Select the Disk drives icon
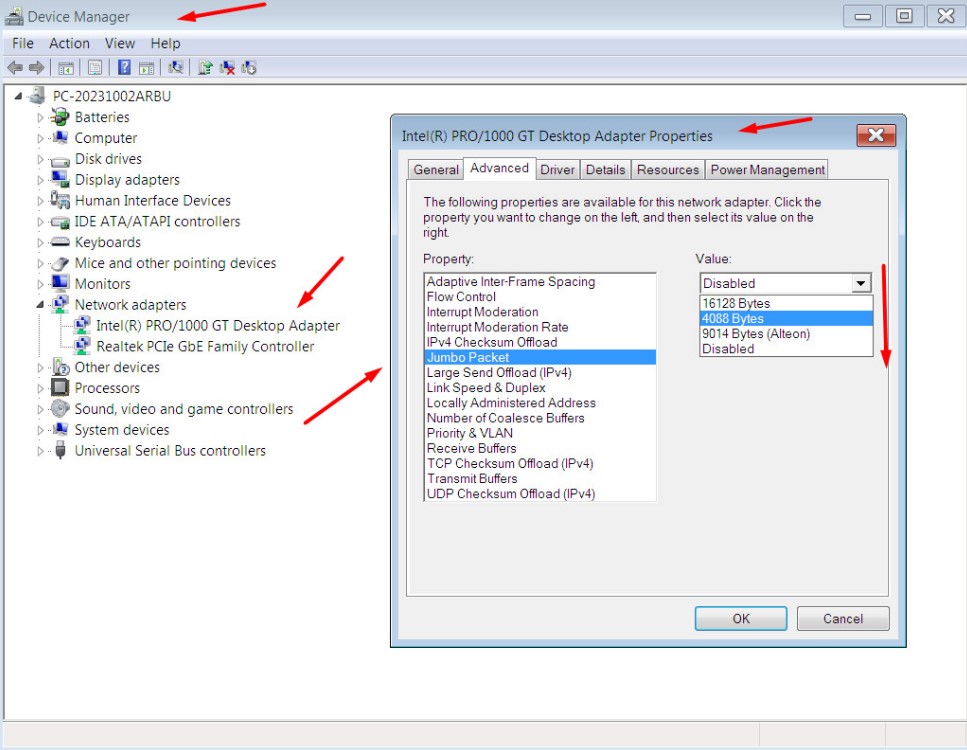967x750 pixels. (60, 160)
